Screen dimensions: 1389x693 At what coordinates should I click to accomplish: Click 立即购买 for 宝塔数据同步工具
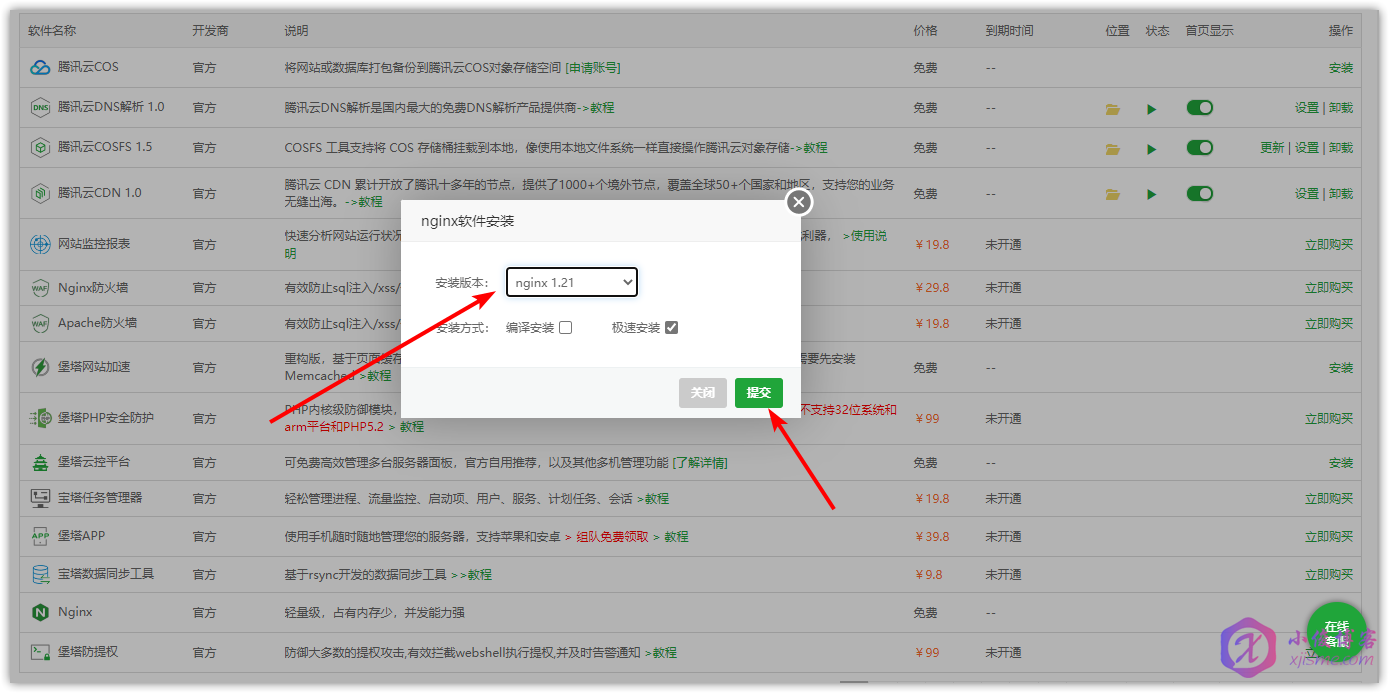click(1329, 575)
